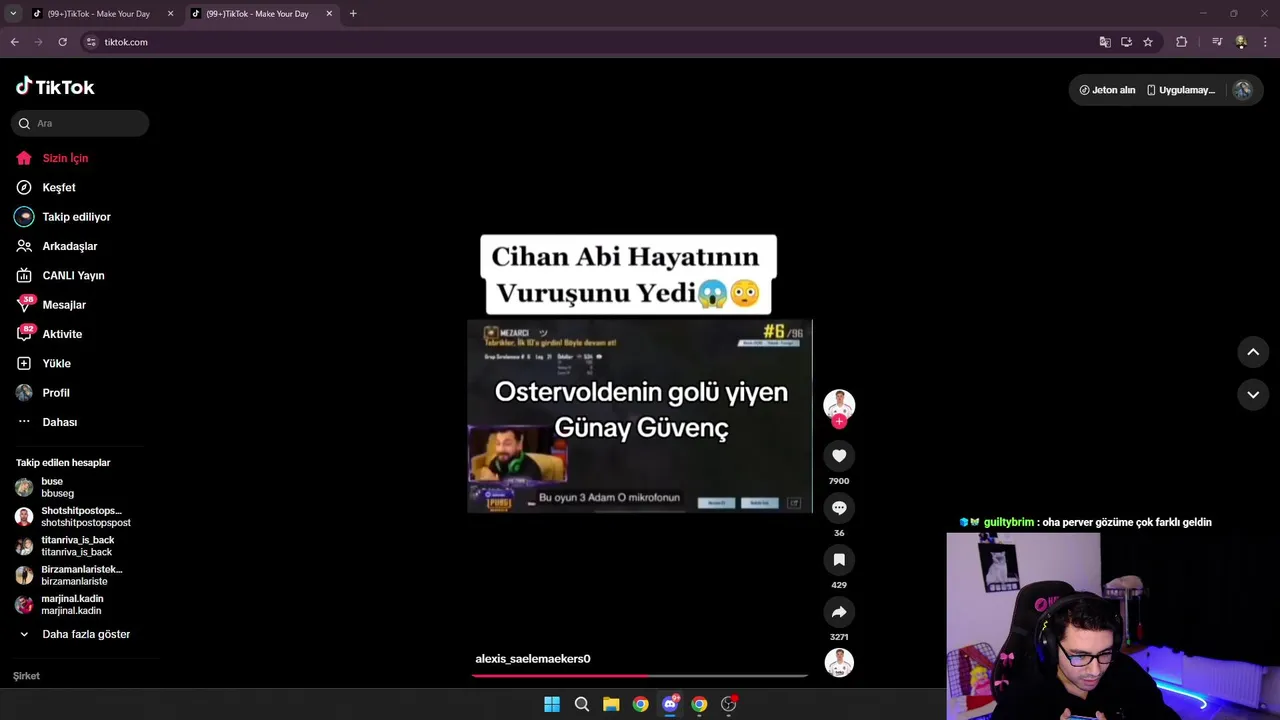Click the TikTok logo

click(x=55, y=87)
